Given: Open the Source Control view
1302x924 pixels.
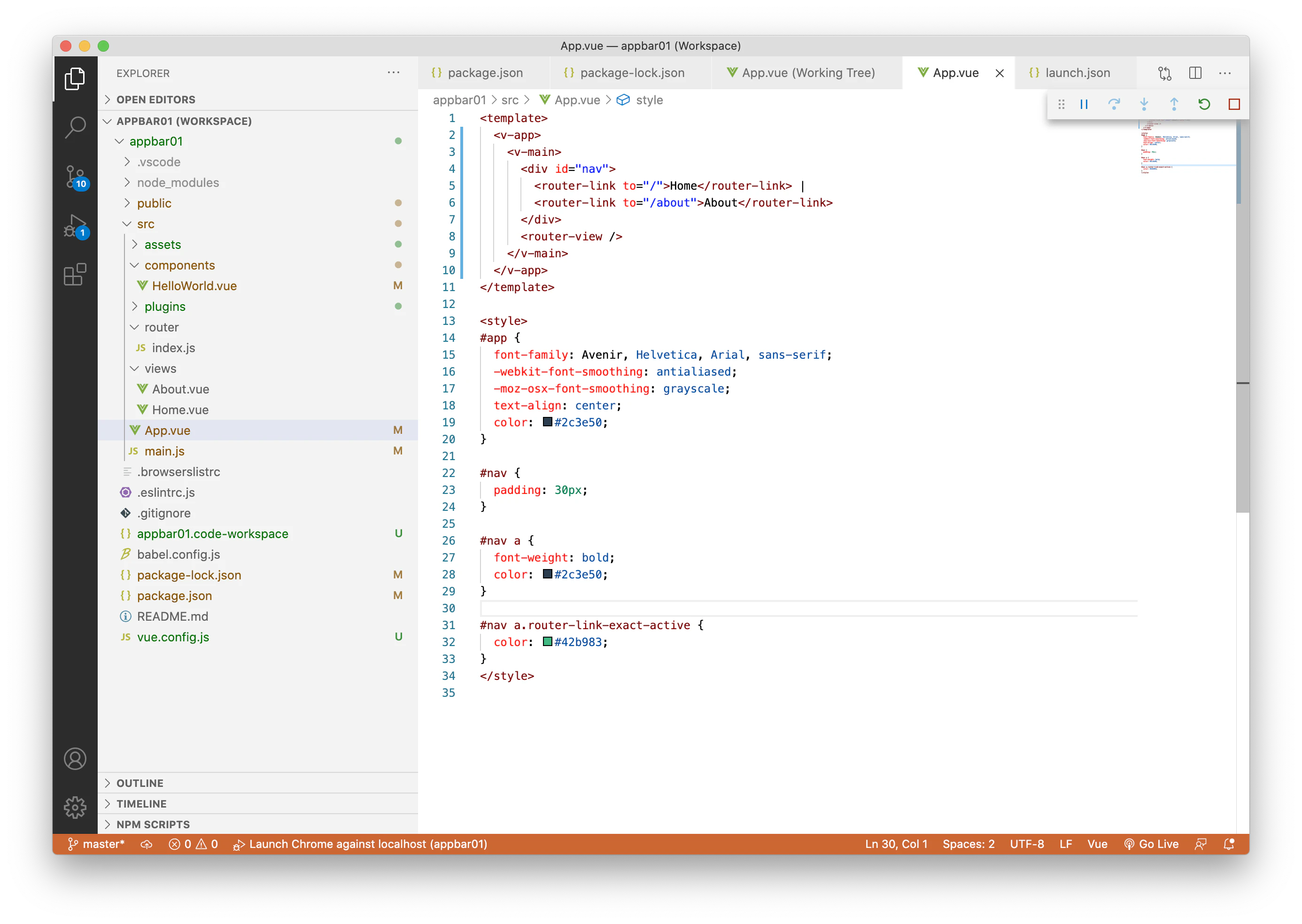Looking at the screenshot, I should [75, 177].
